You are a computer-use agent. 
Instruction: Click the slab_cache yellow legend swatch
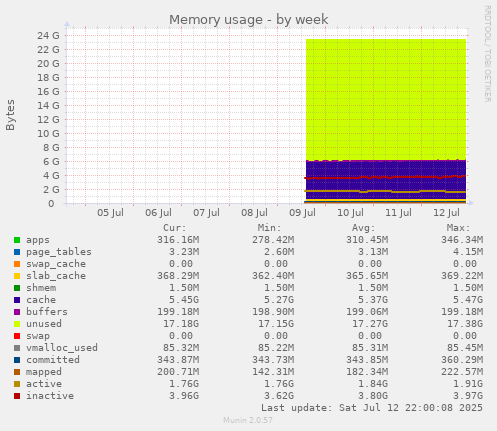click(17, 276)
